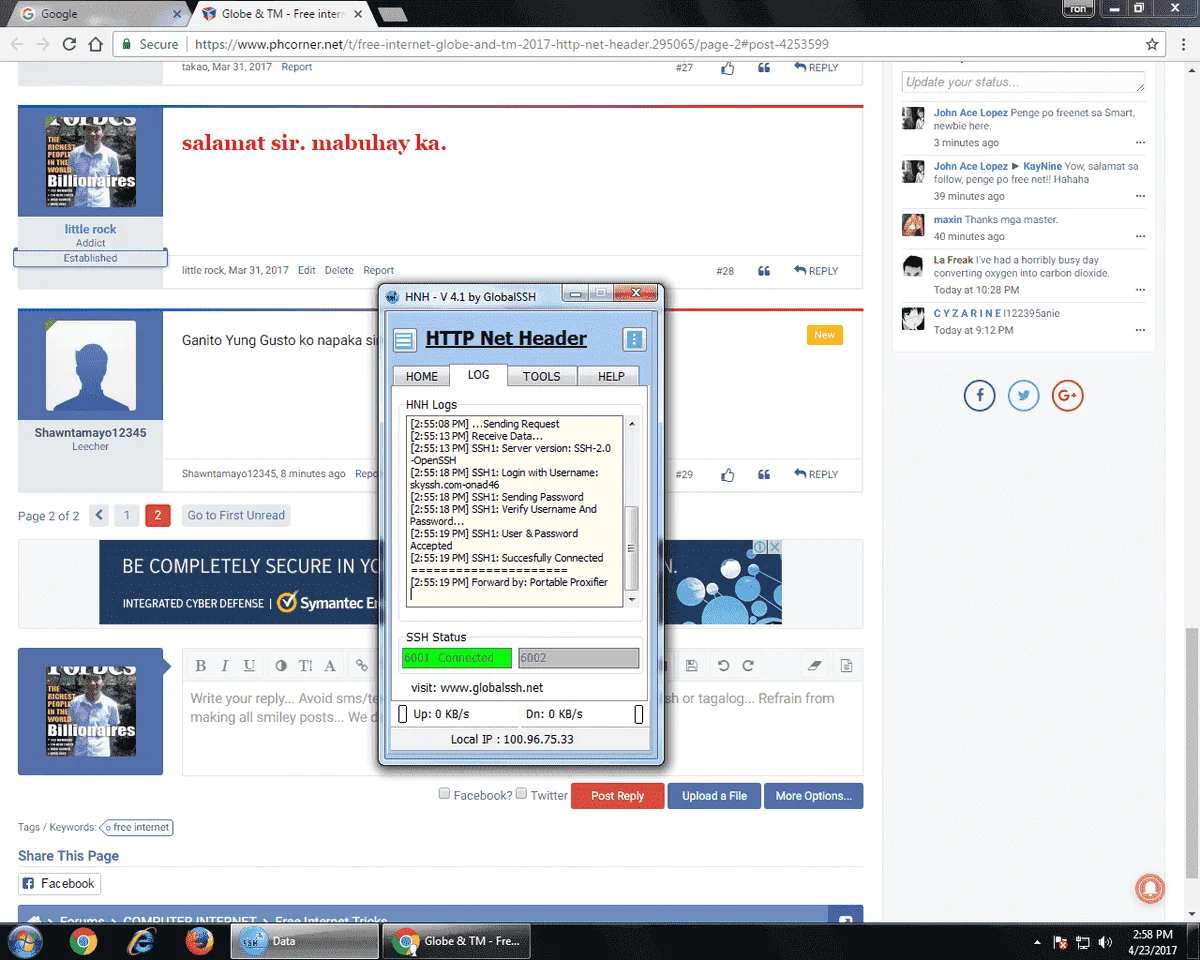
Task: Reload the page in Chrome
Action: (69, 44)
